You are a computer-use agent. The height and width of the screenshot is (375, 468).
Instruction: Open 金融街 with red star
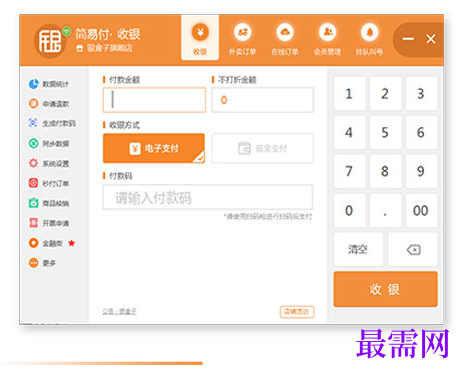point(52,243)
